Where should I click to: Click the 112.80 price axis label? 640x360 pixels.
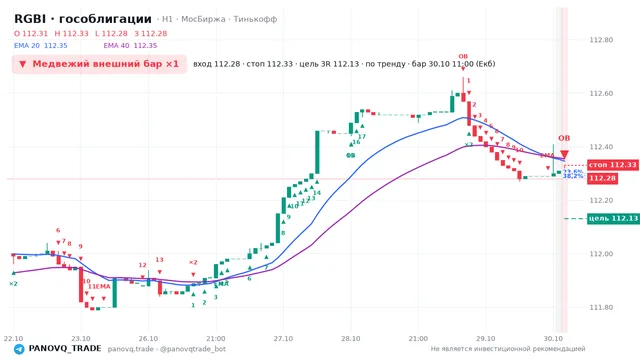[x=601, y=40]
